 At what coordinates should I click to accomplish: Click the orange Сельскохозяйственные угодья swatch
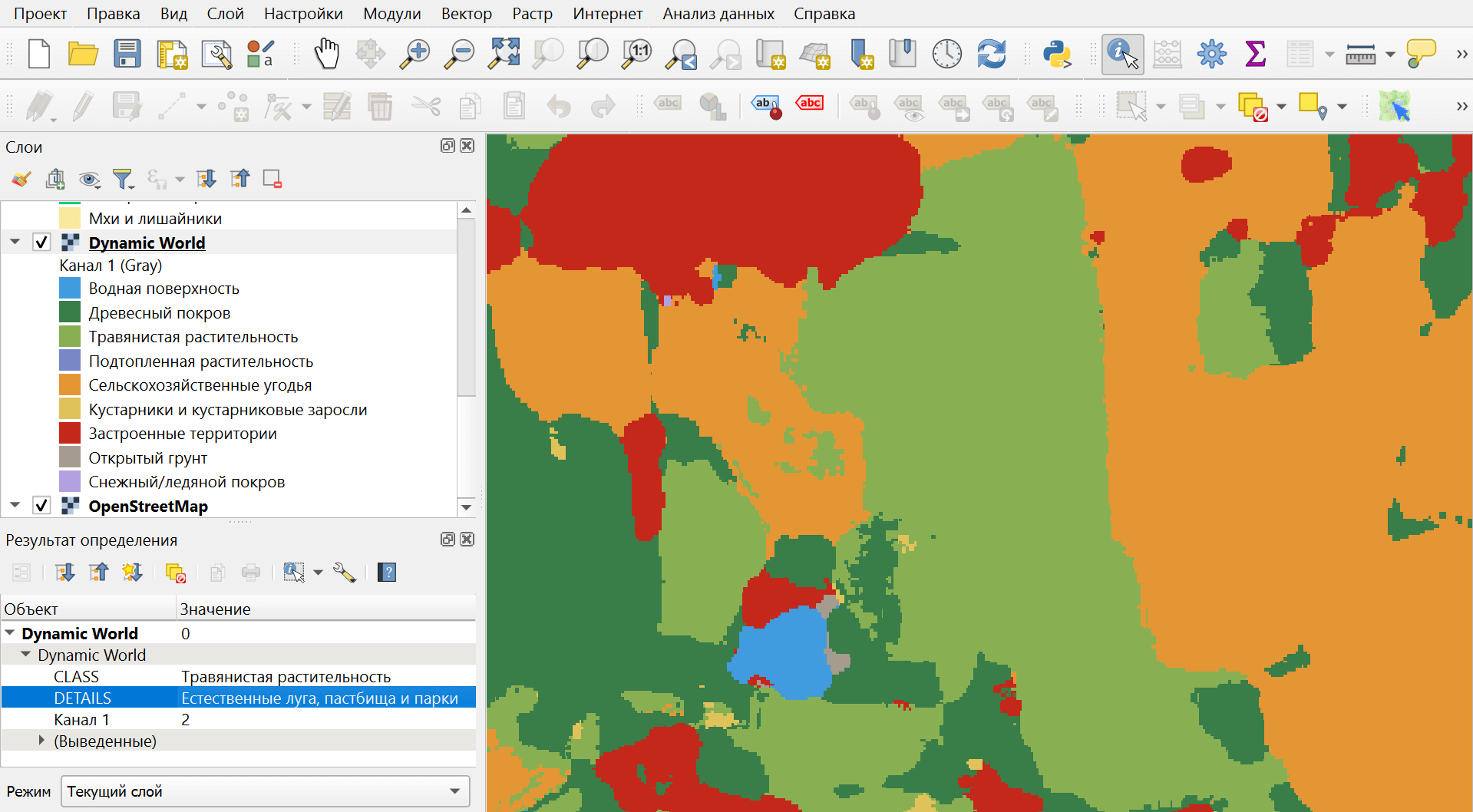click(70, 385)
